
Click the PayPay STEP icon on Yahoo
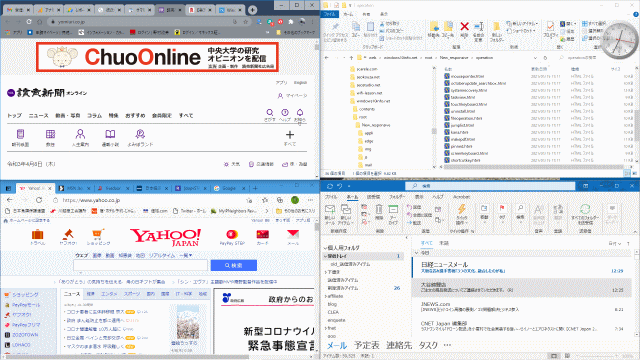[232, 234]
